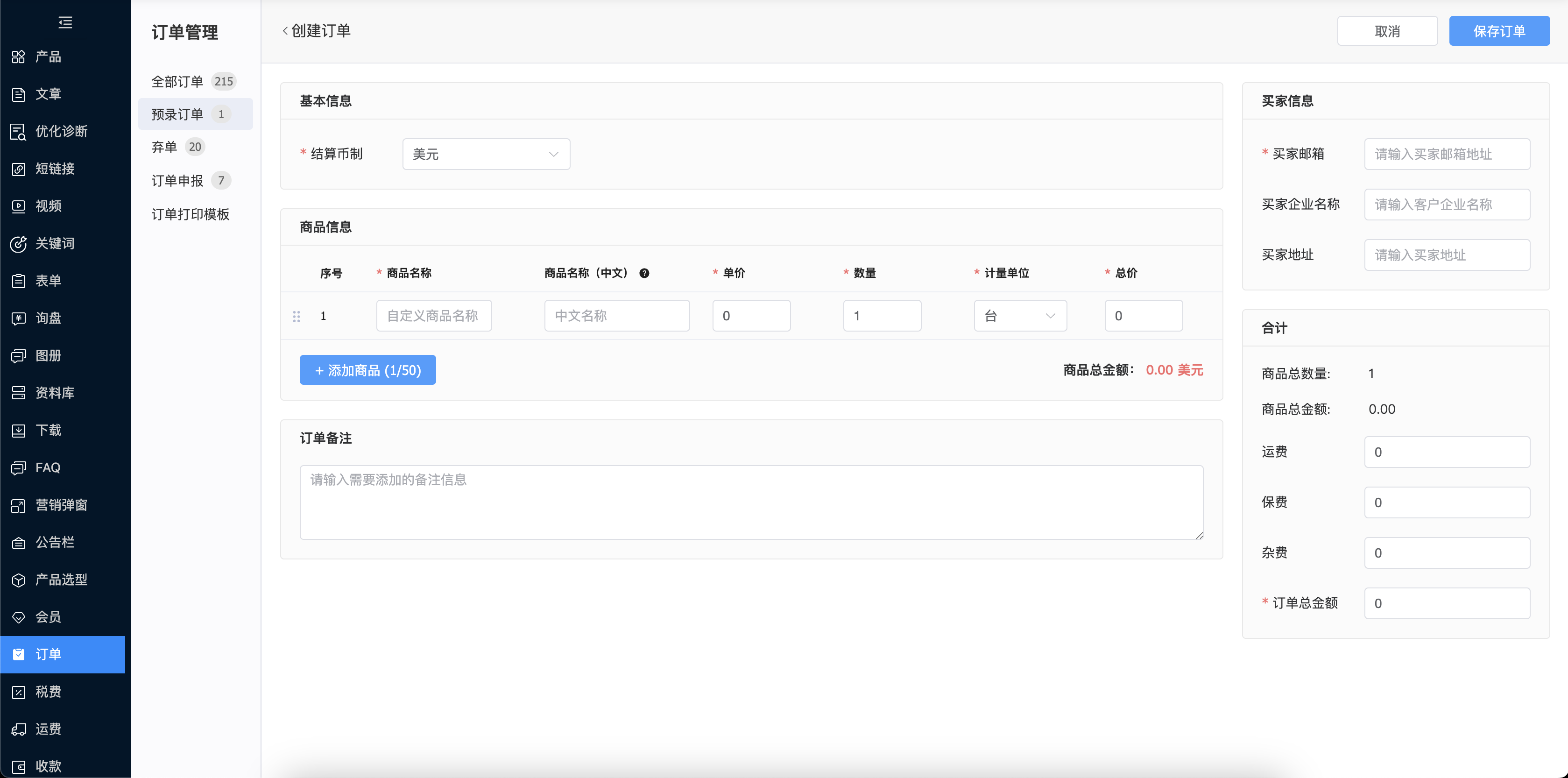
Task: Select 订单申报 submenu item
Action: 177,181
